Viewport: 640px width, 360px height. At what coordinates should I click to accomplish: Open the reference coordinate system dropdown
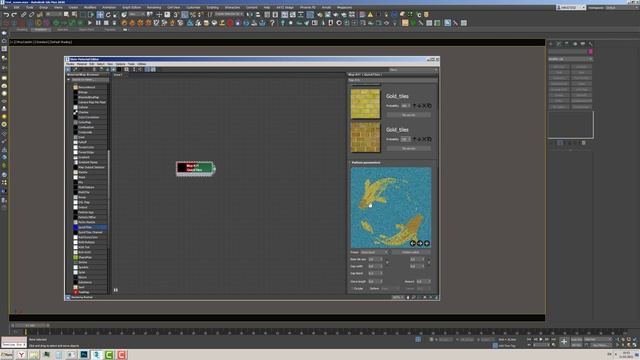click(x=136, y=15)
